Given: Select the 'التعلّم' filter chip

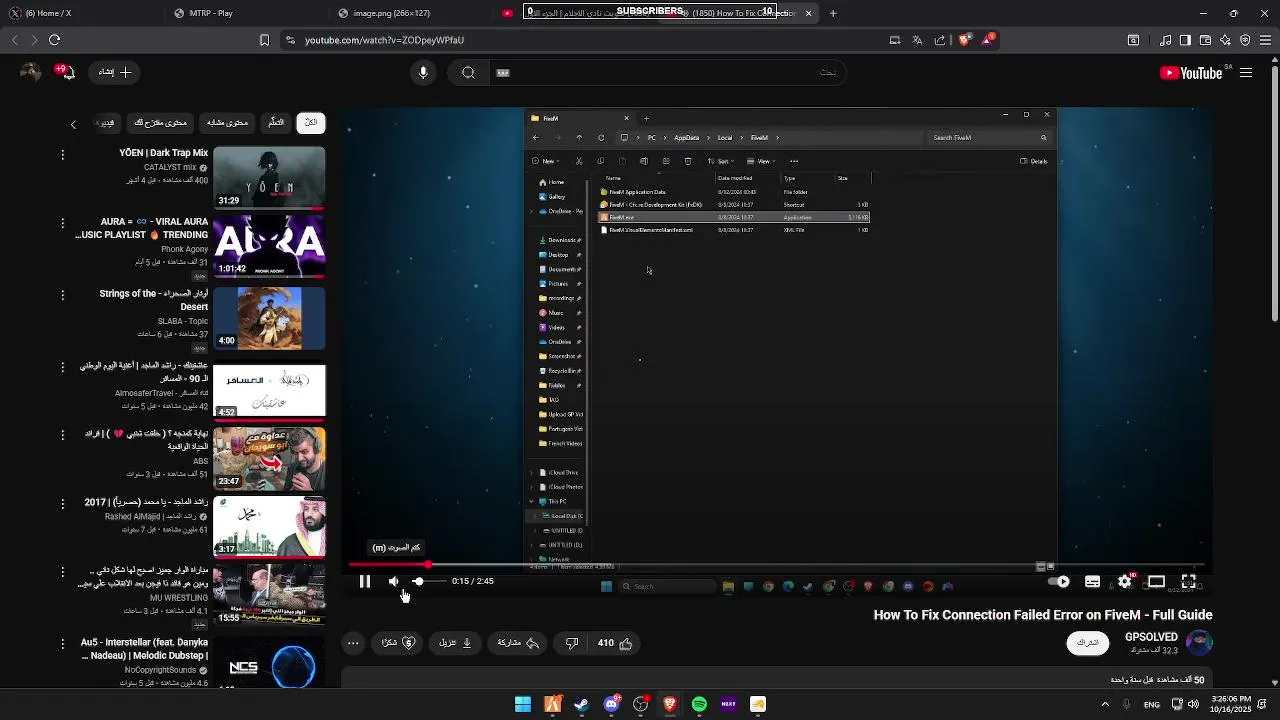Looking at the screenshot, I should coord(276,123).
